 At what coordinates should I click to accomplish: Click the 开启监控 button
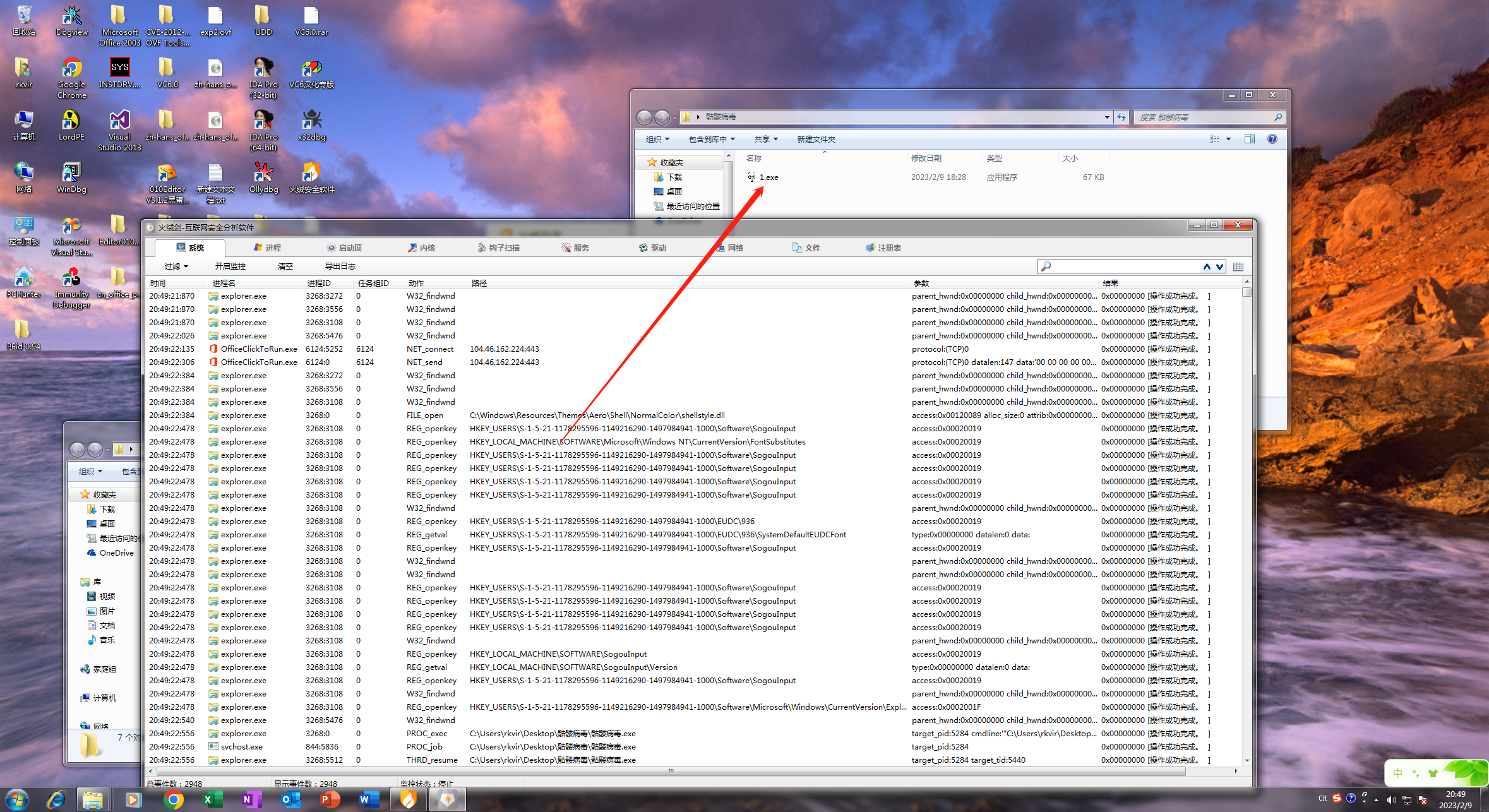pos(230,266)
